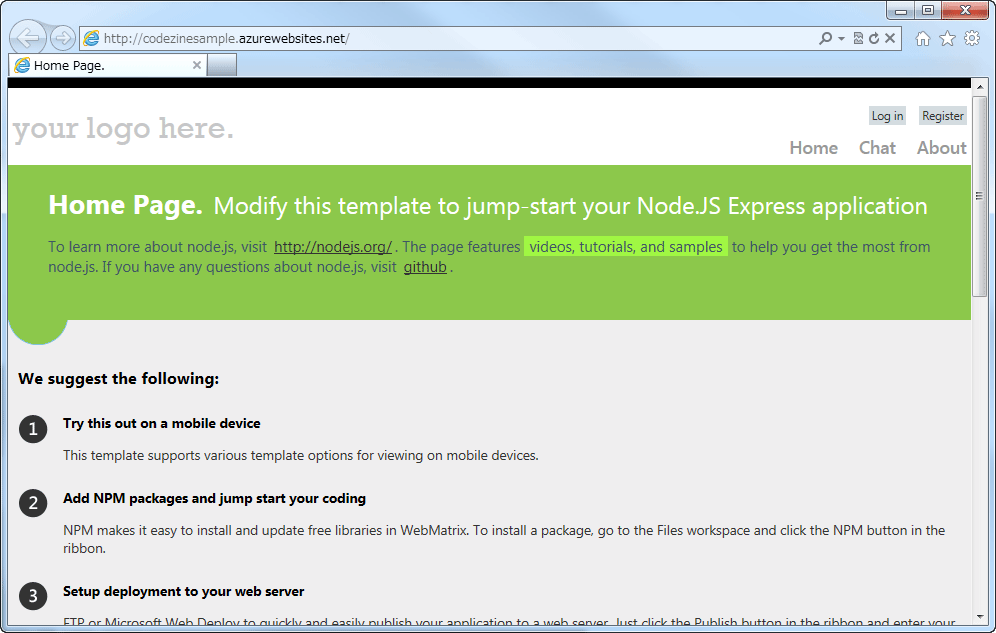Click the numbered circle 2 icon
This screenshot has height=633, width=996.
(33, 503)
